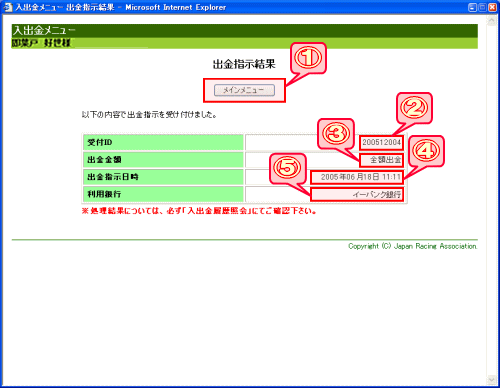
Task: Select the 受付ID value 200512004
Action: [381, 142]
